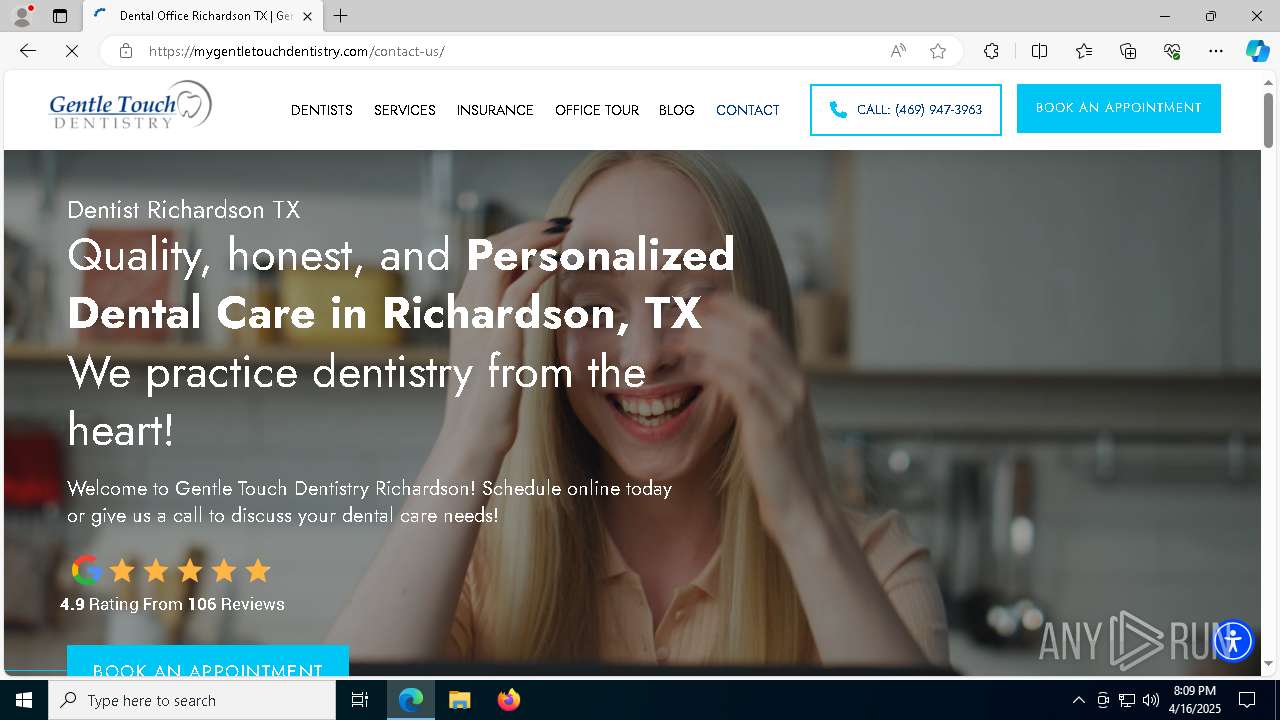The image size is (1280, 720).
Task: Open the Services menu item
Action: click(x=405, y=110)
